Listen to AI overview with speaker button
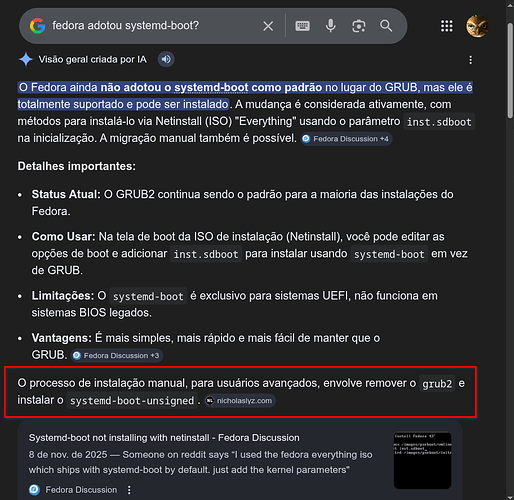This screenshot has height=500, width=514. tap(166, 59)
